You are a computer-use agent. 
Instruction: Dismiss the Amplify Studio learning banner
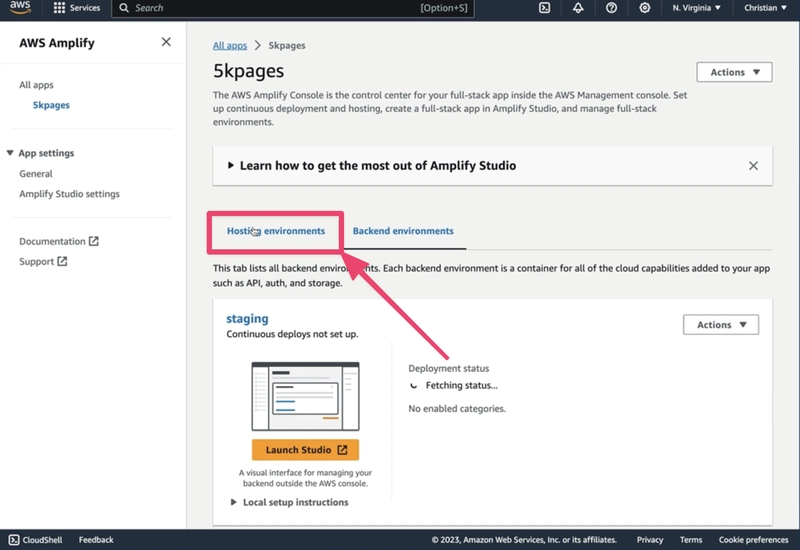tap(753, 166)
